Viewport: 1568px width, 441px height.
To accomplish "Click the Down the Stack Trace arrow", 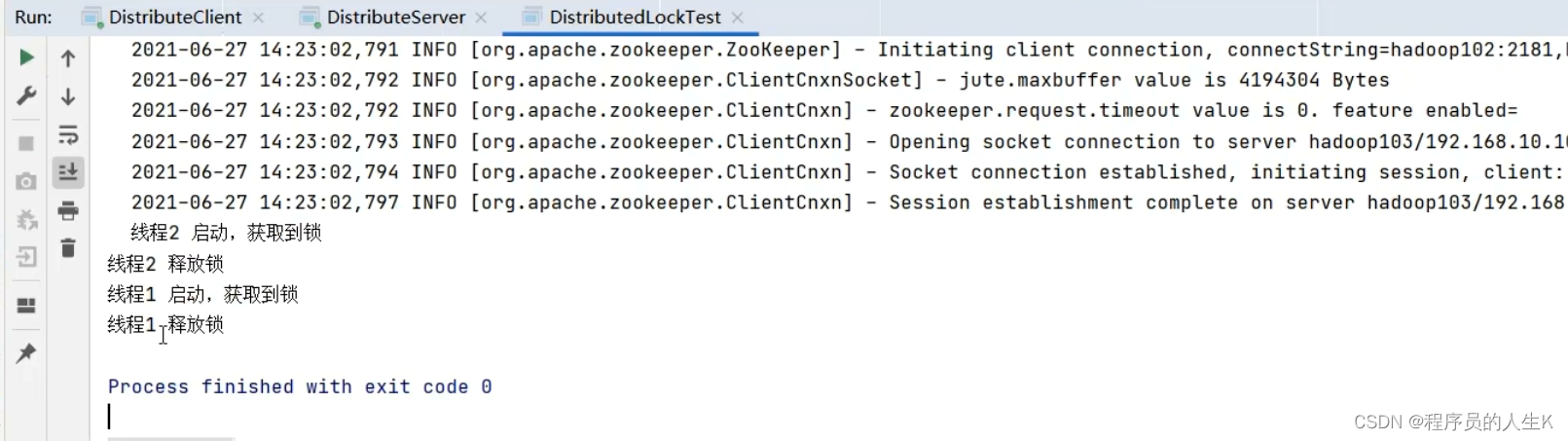I will (x=68, y=96).
